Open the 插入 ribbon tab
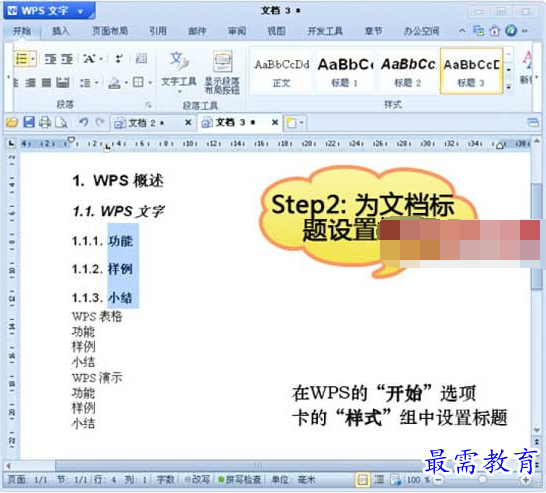The height and width of the screenshot is (493, 546). coord(61,31)
